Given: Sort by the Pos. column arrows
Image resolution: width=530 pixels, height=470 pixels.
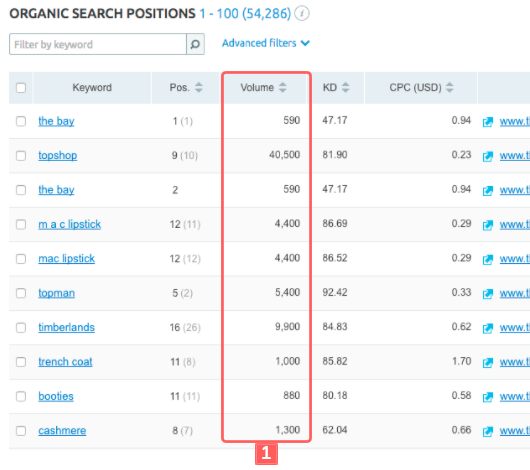Looking at the screenshot, I should (x=199, y=88).
